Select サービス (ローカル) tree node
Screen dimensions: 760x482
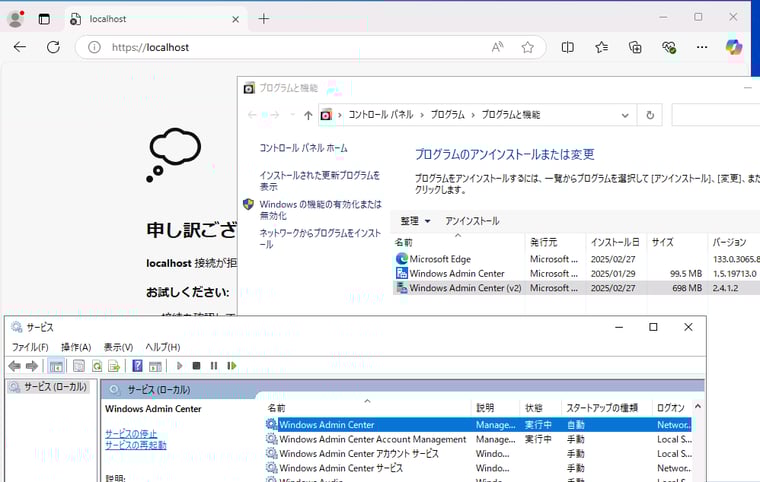48,387
